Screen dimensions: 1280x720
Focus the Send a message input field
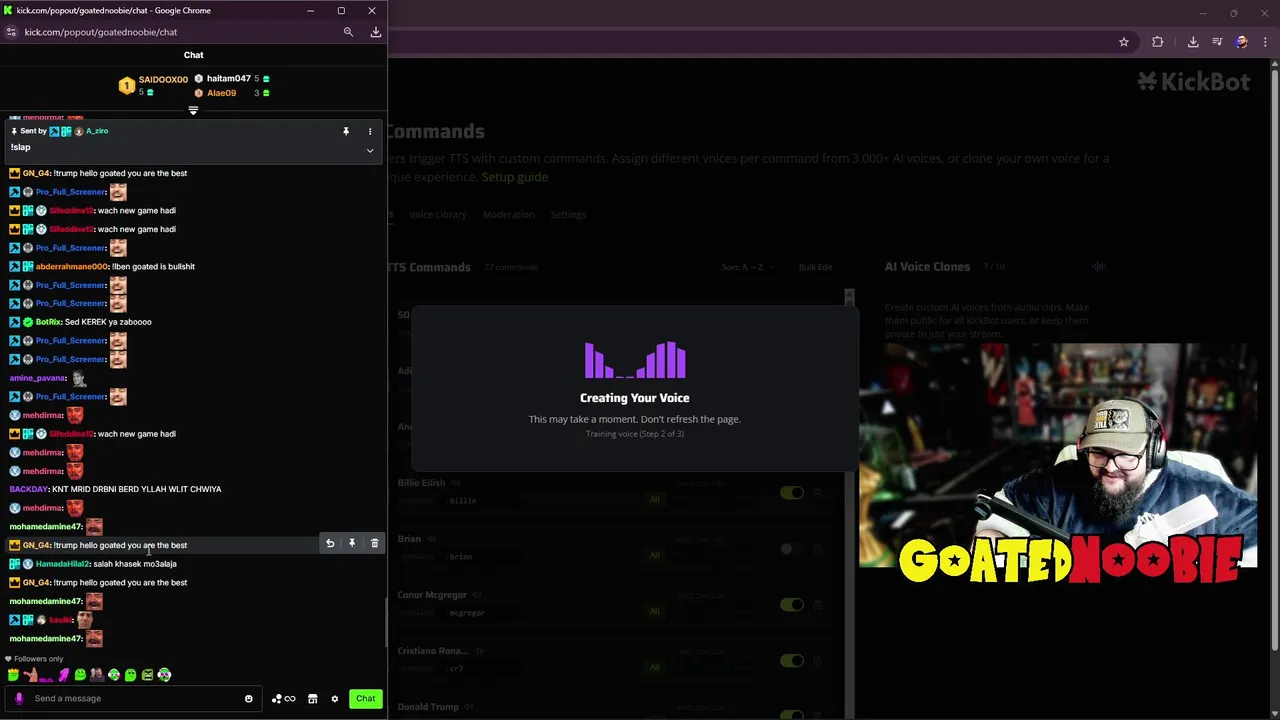tap(135, 698)
